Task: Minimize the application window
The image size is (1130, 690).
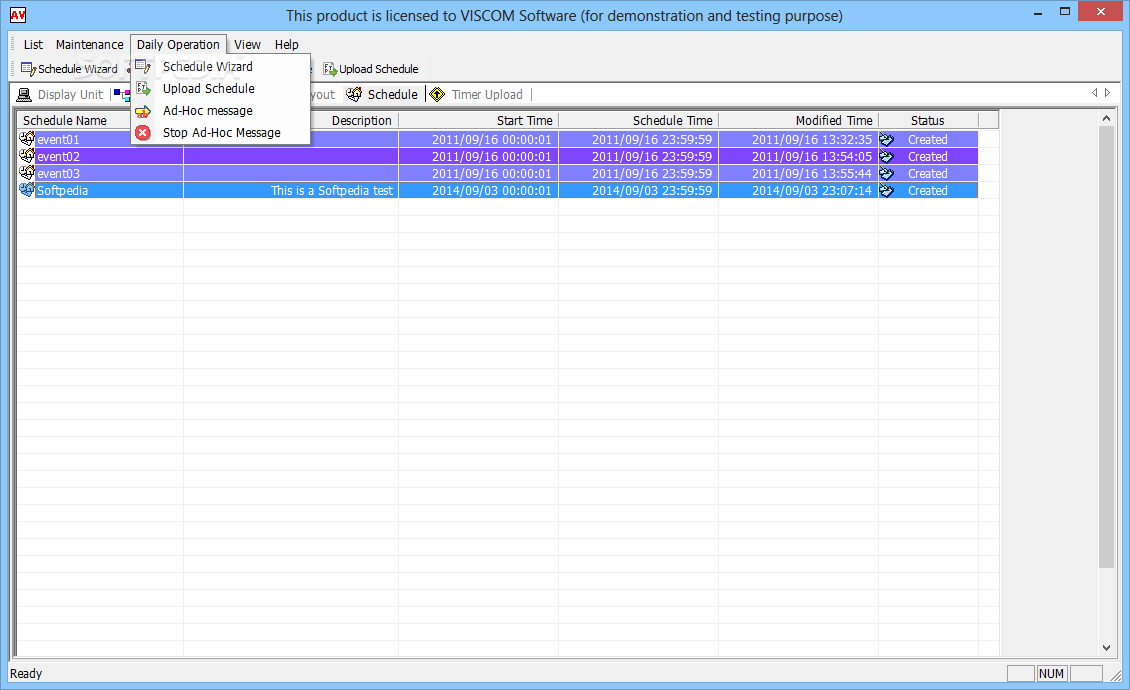Action: [x=1038, y=13]
